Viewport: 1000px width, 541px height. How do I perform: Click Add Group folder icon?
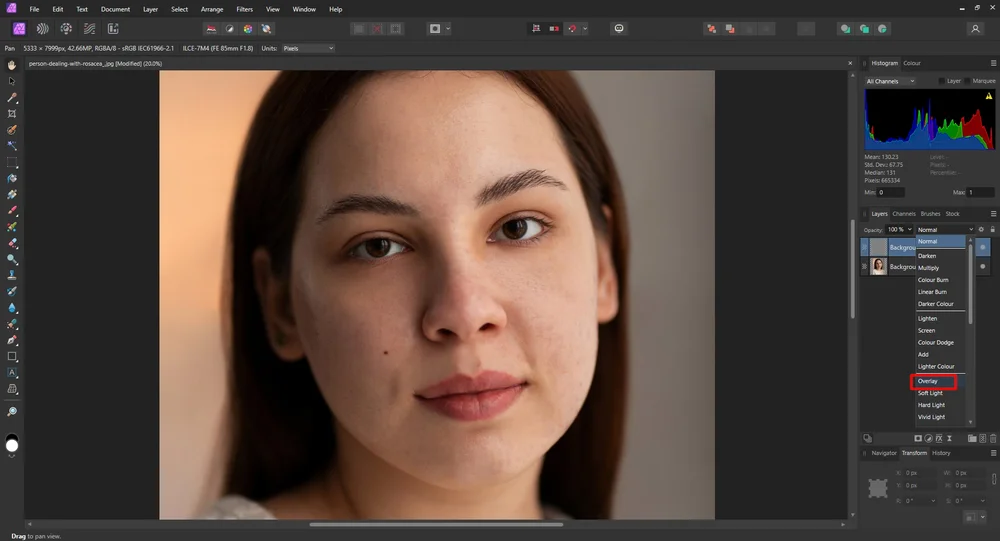click(x=972, y=438)
